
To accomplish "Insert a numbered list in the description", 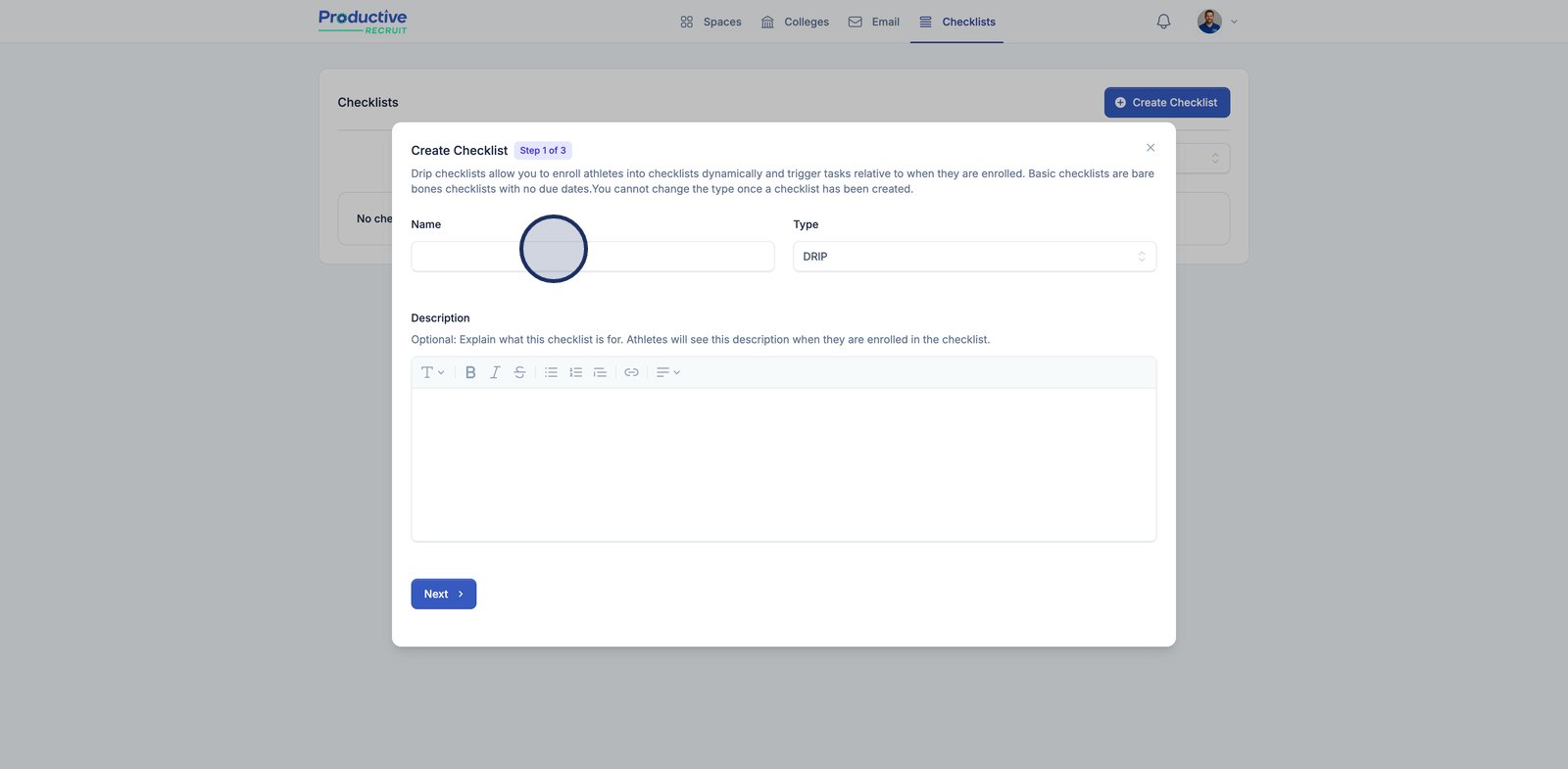I will (575, 372).
